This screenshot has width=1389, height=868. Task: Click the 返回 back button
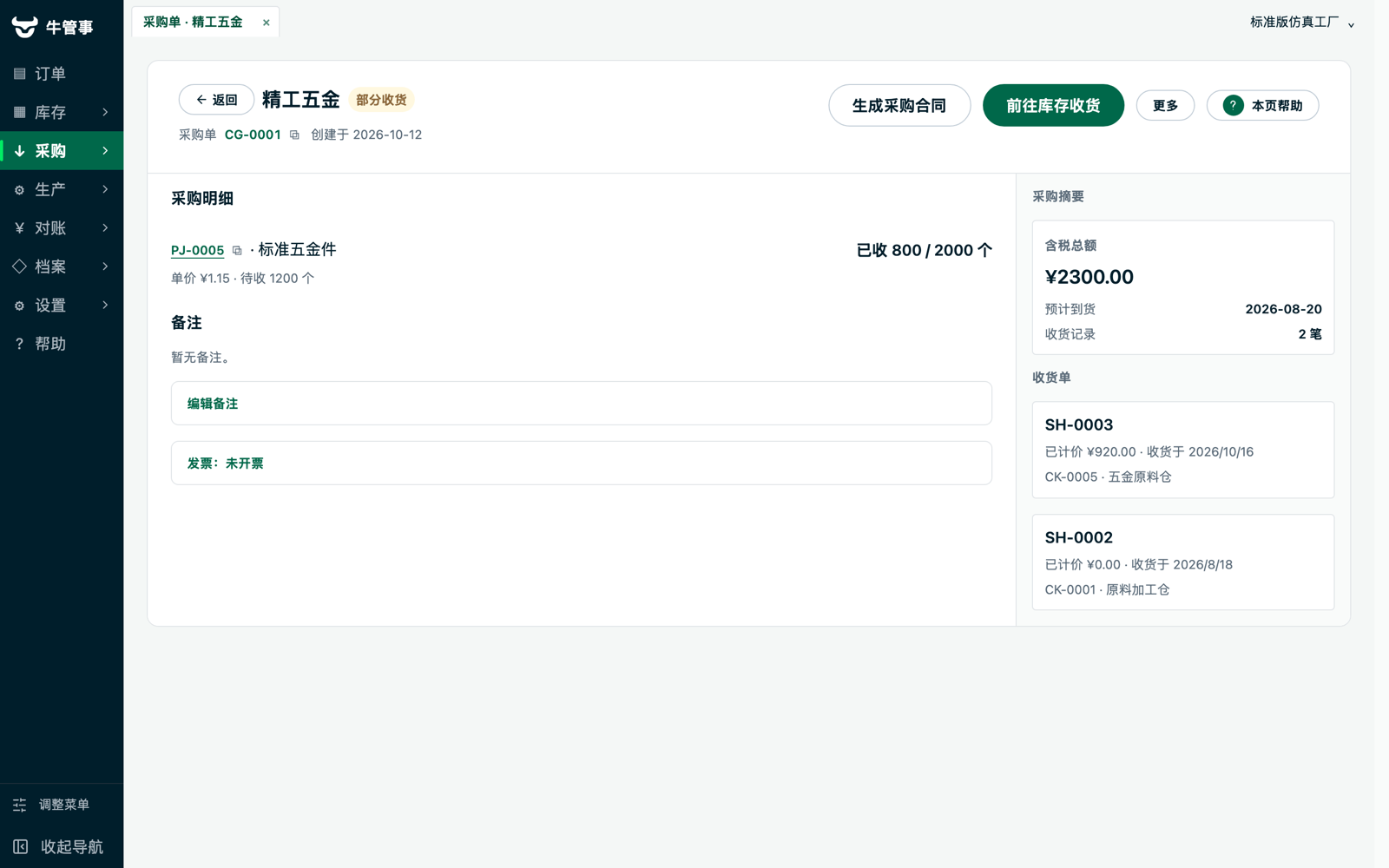pos(216,100)
